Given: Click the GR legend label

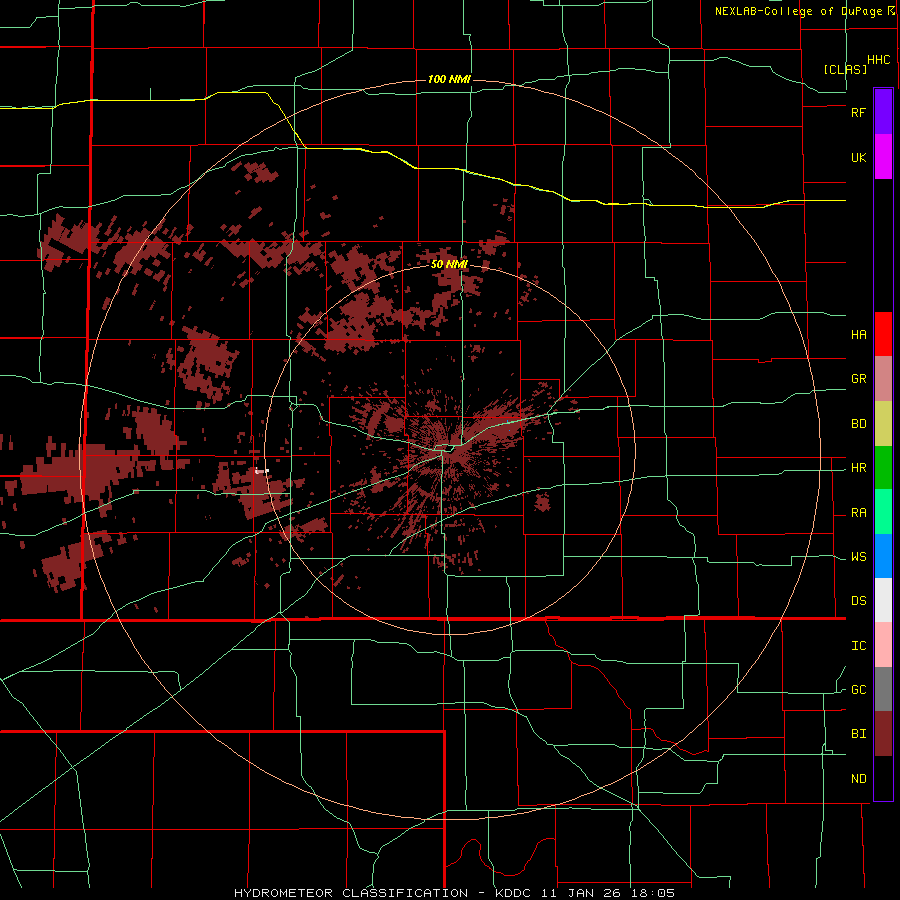Looking at the screenshot, I should coord(858,379).
